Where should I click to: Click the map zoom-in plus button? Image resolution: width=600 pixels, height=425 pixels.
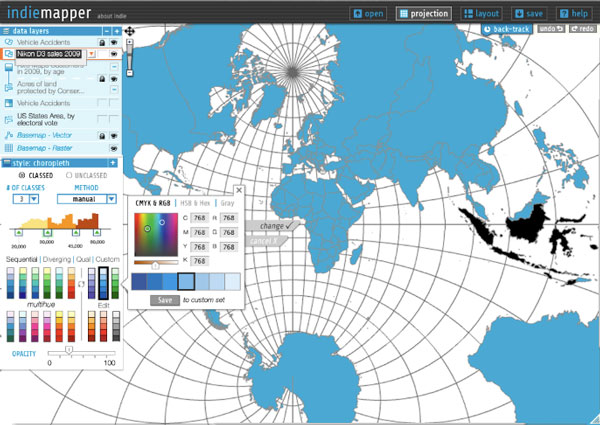(130, 42)
